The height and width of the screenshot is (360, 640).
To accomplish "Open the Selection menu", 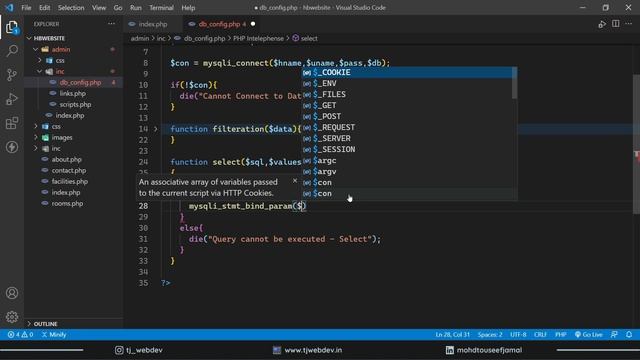I will (x=71, y=8).
